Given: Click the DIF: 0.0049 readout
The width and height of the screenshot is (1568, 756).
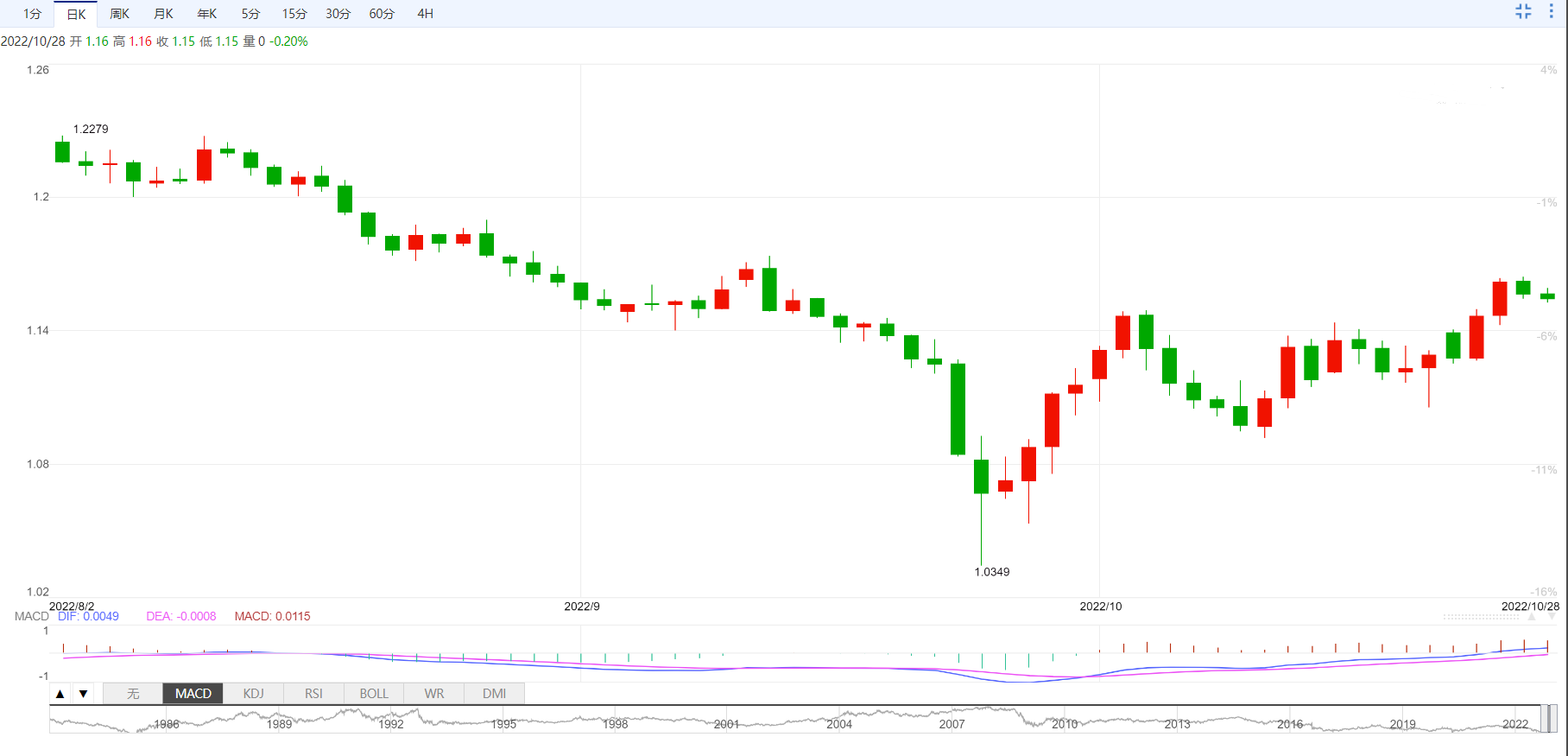Looking at the screenshot, I should (x=88, y=616).
